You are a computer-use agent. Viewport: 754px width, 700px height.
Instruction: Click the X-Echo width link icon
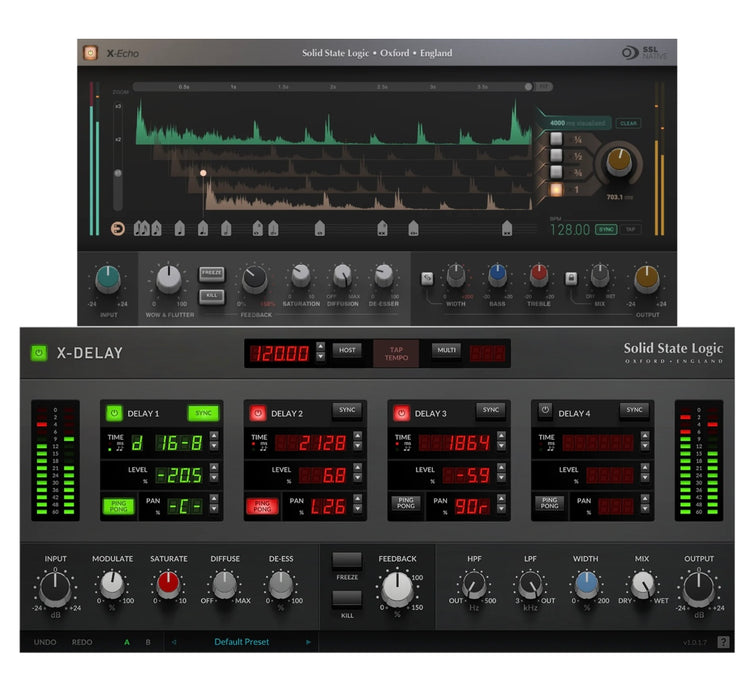click(x=427, y=278)
